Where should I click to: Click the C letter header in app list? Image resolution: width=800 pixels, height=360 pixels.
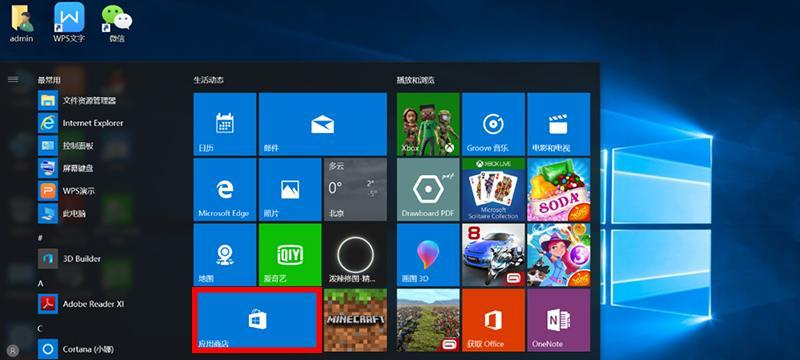(40, 328)
